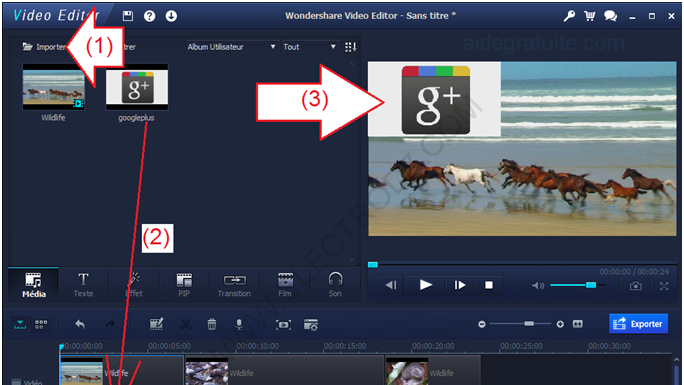Screen dimensions: 684x385
Task: Toggle mute with the speaker icon
Action: [x=538, y=286]
